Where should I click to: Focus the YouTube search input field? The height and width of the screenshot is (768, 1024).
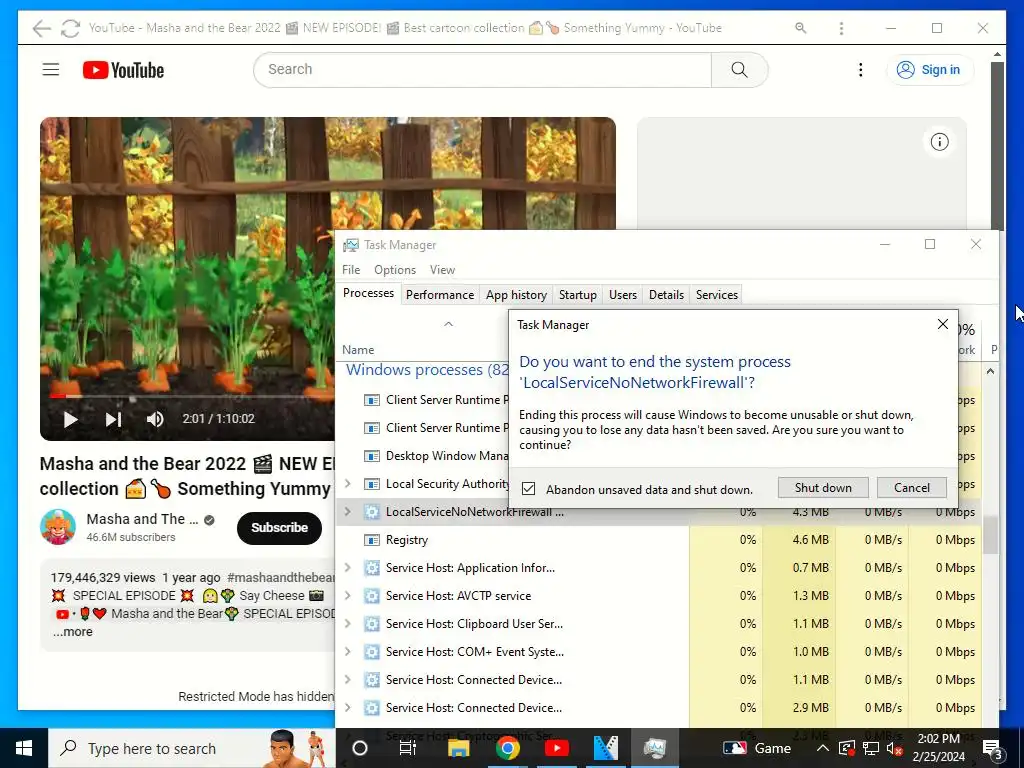[482, 69]
